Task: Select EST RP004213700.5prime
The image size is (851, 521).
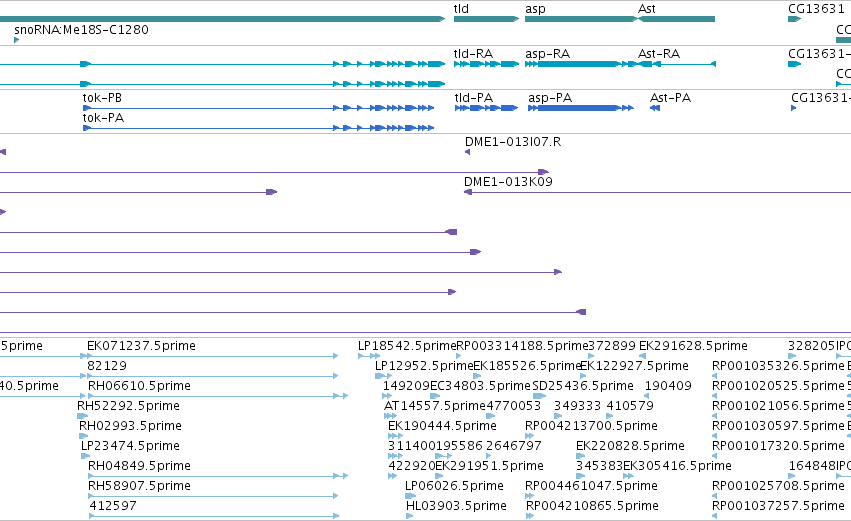Action: (x=591, y=426)
